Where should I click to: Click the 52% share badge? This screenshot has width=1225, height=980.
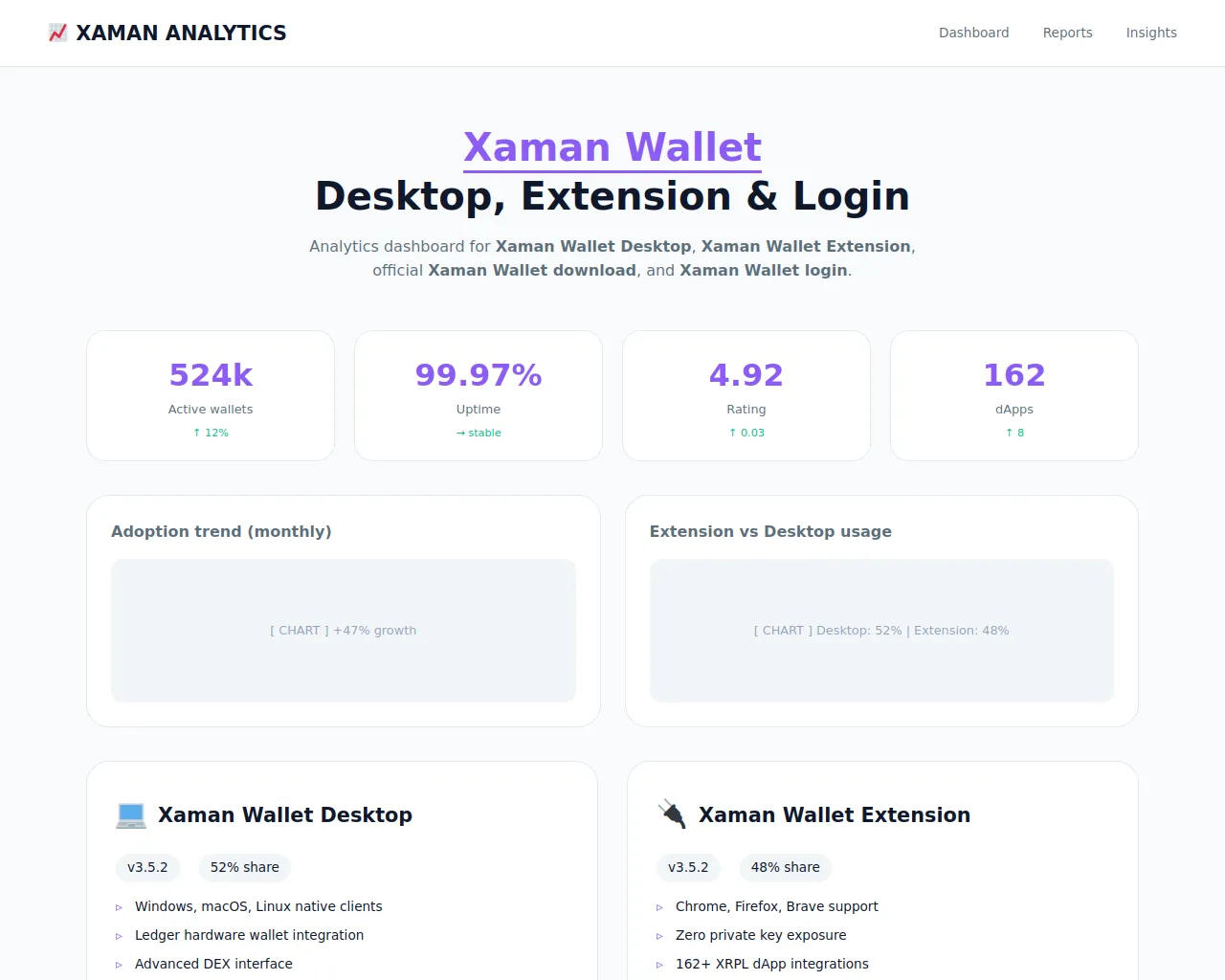tap(245, 867)
